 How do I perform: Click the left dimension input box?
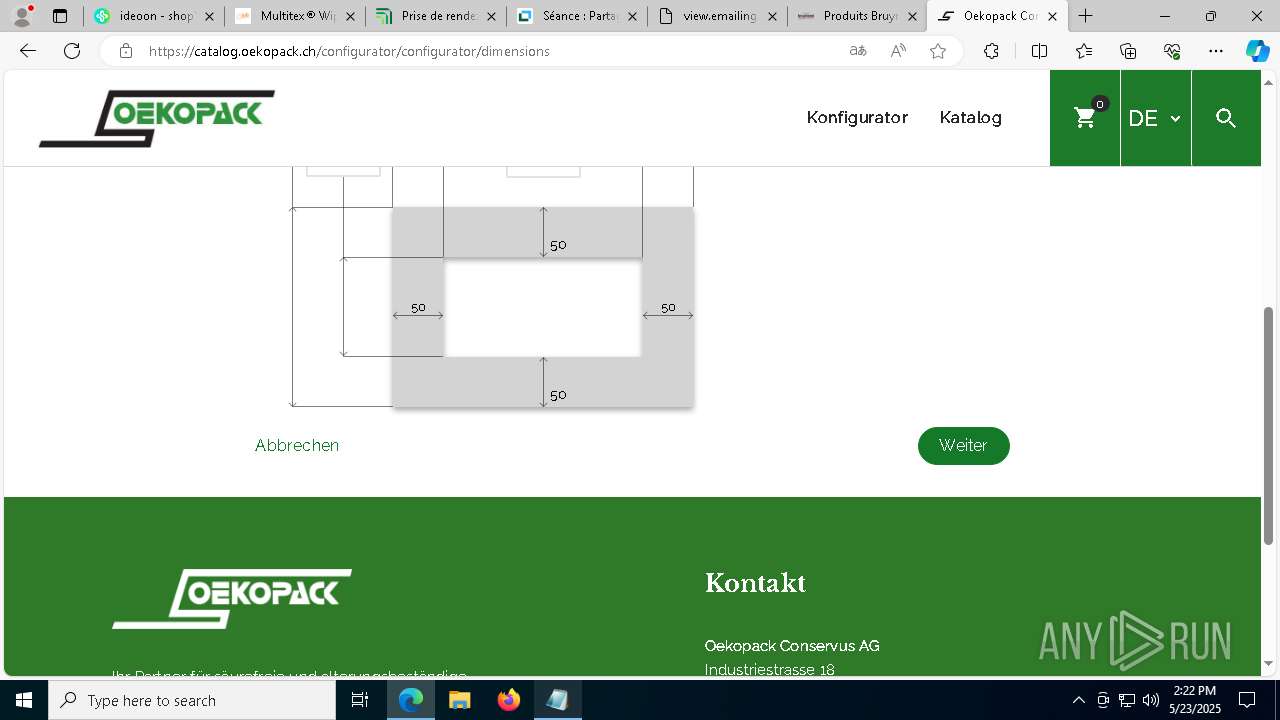coord(343,171)
